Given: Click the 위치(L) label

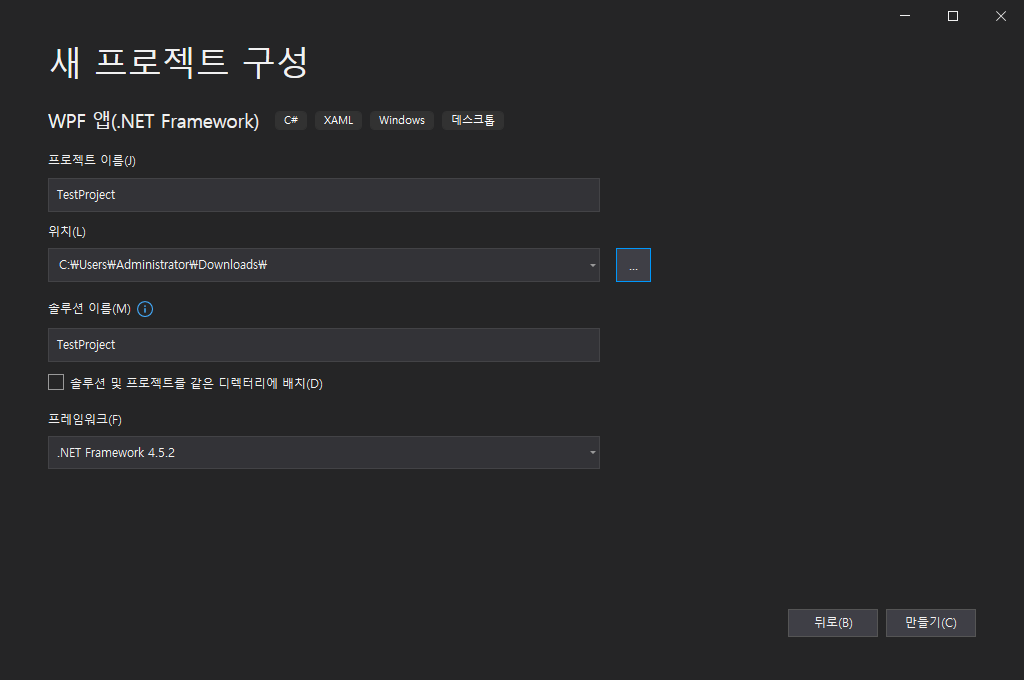Looking at the screenshot, I should [x=67, y=231].
